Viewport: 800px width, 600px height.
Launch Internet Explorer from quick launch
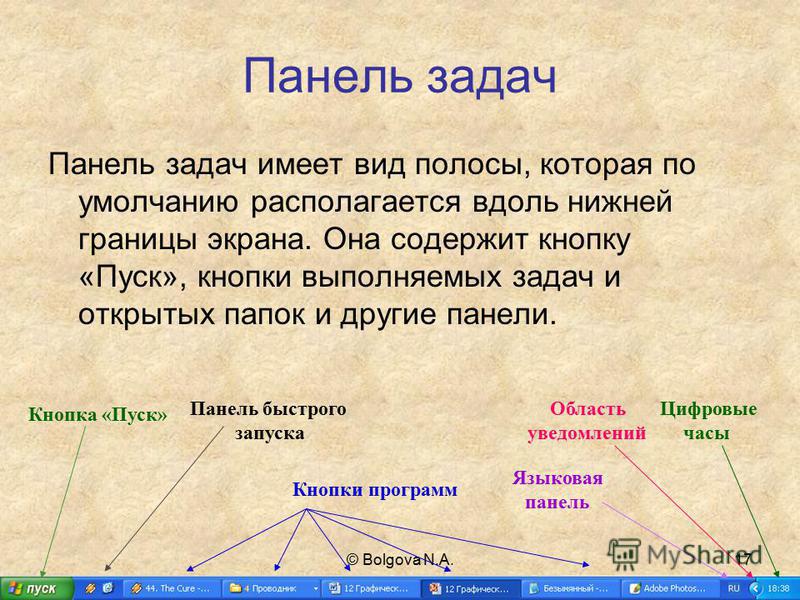click(x=108, y=588)
